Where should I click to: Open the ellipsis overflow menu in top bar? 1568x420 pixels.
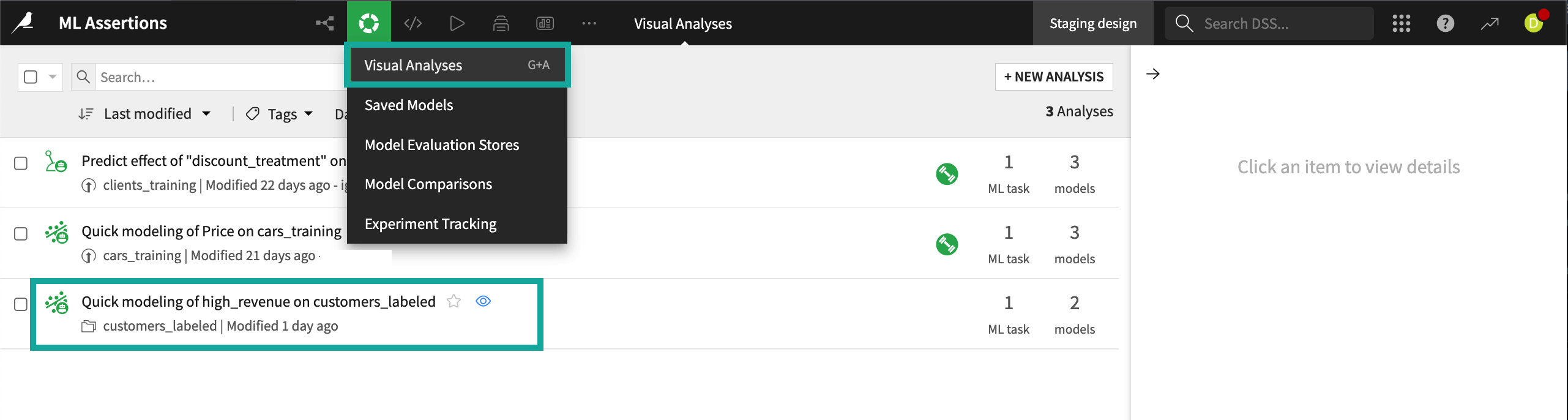coord(589,23)
